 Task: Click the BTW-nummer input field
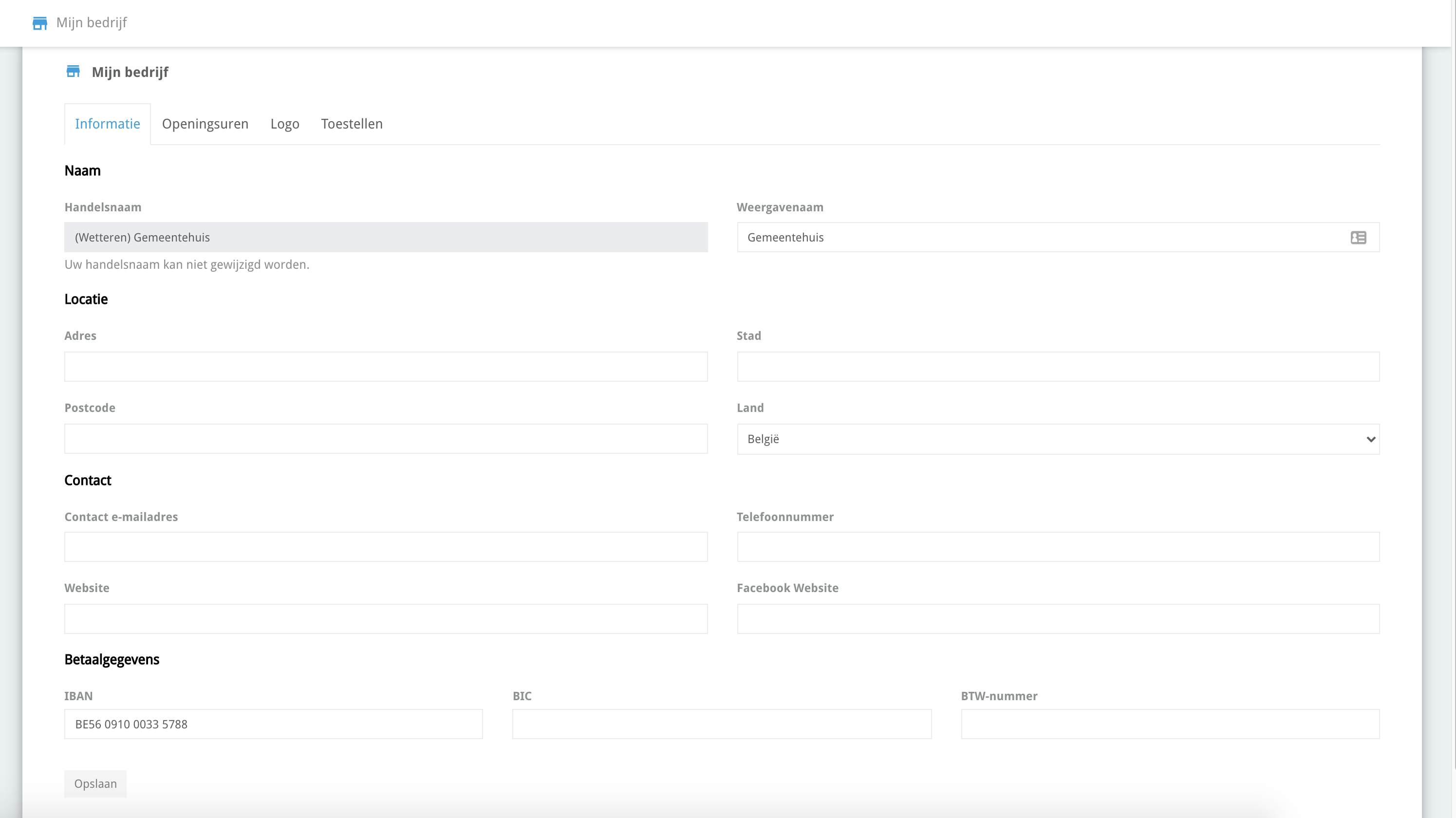click(1170, 724)
